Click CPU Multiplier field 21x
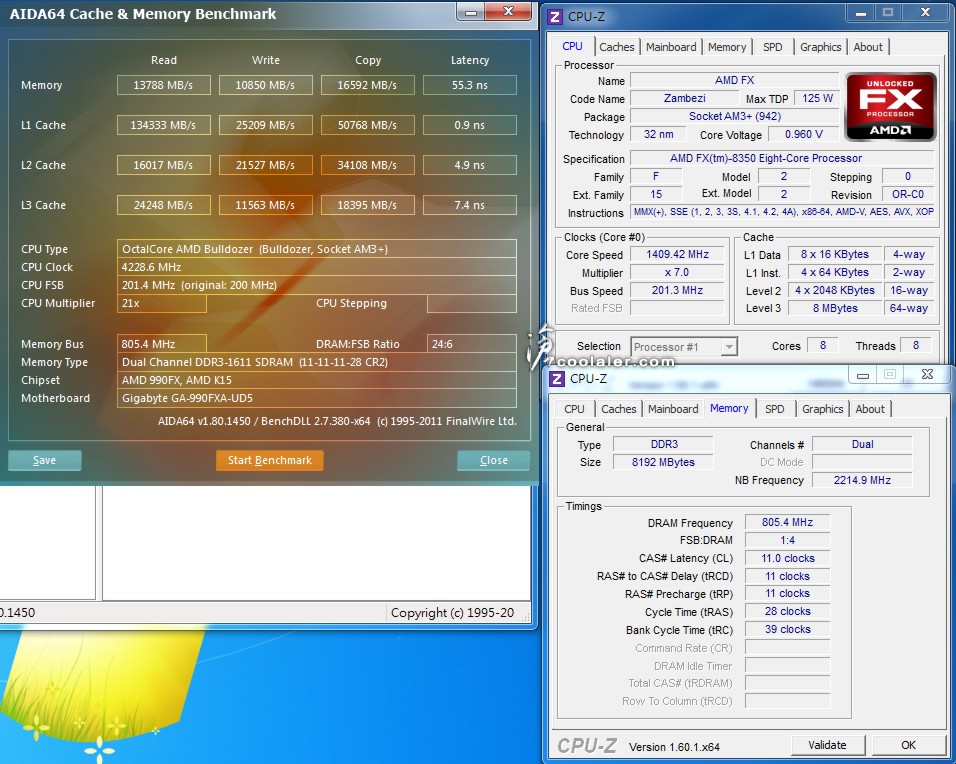956x764 pixels. tap(162, 303)
